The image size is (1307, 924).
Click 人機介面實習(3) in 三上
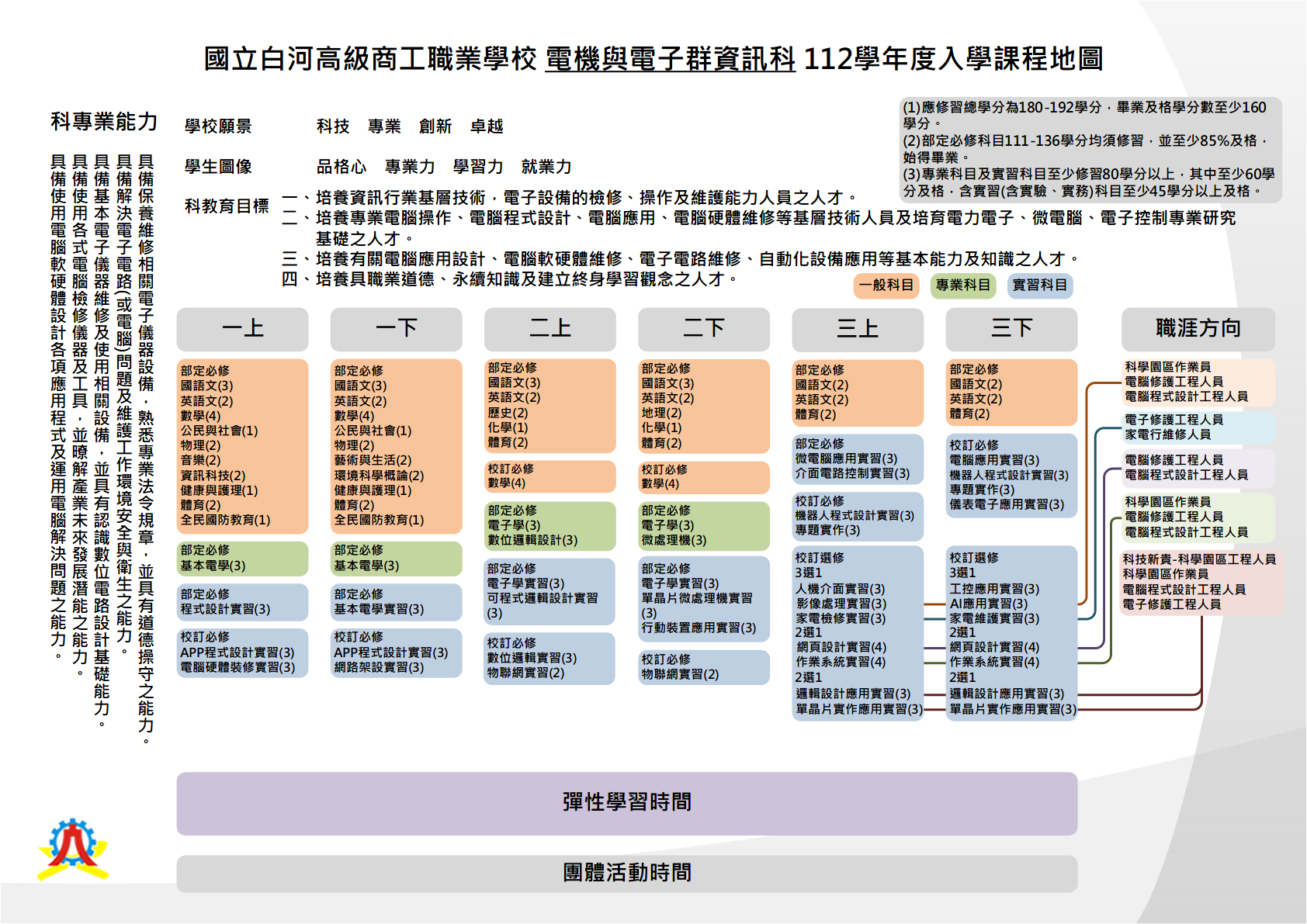pos(840,589)
